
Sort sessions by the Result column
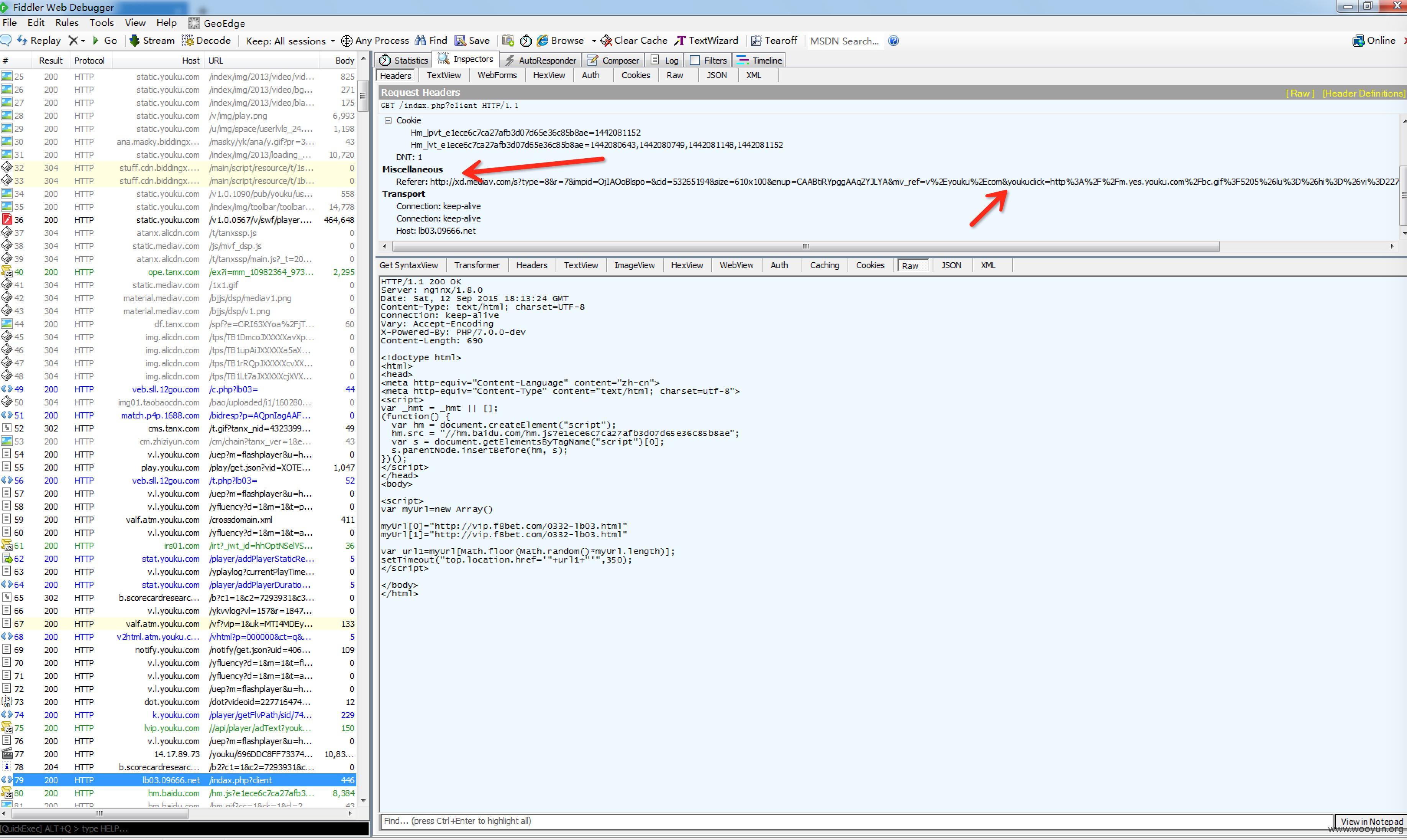[x=50, y=61]
